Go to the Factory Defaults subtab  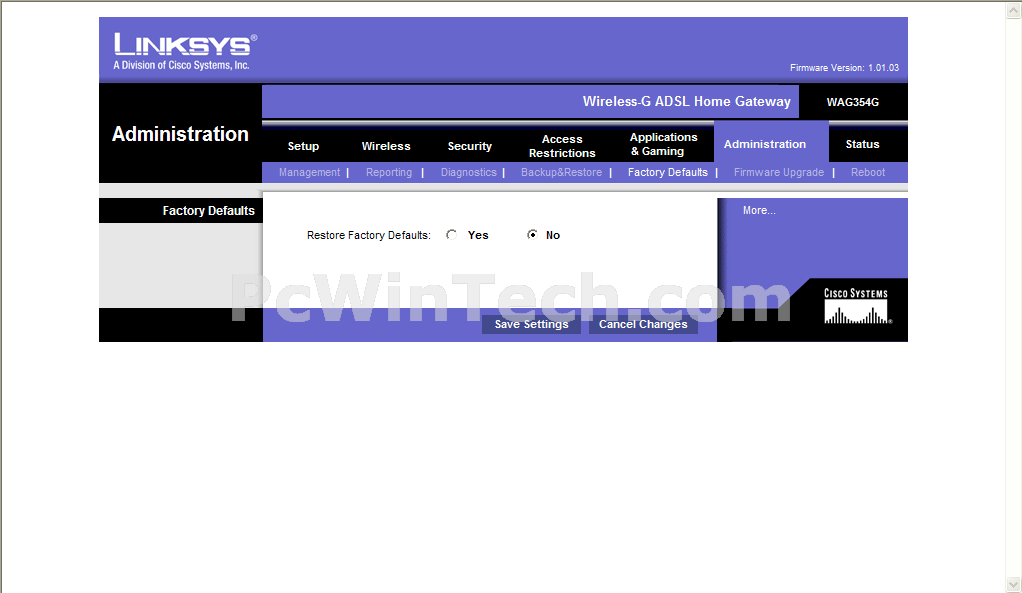[x=667, y=172]
